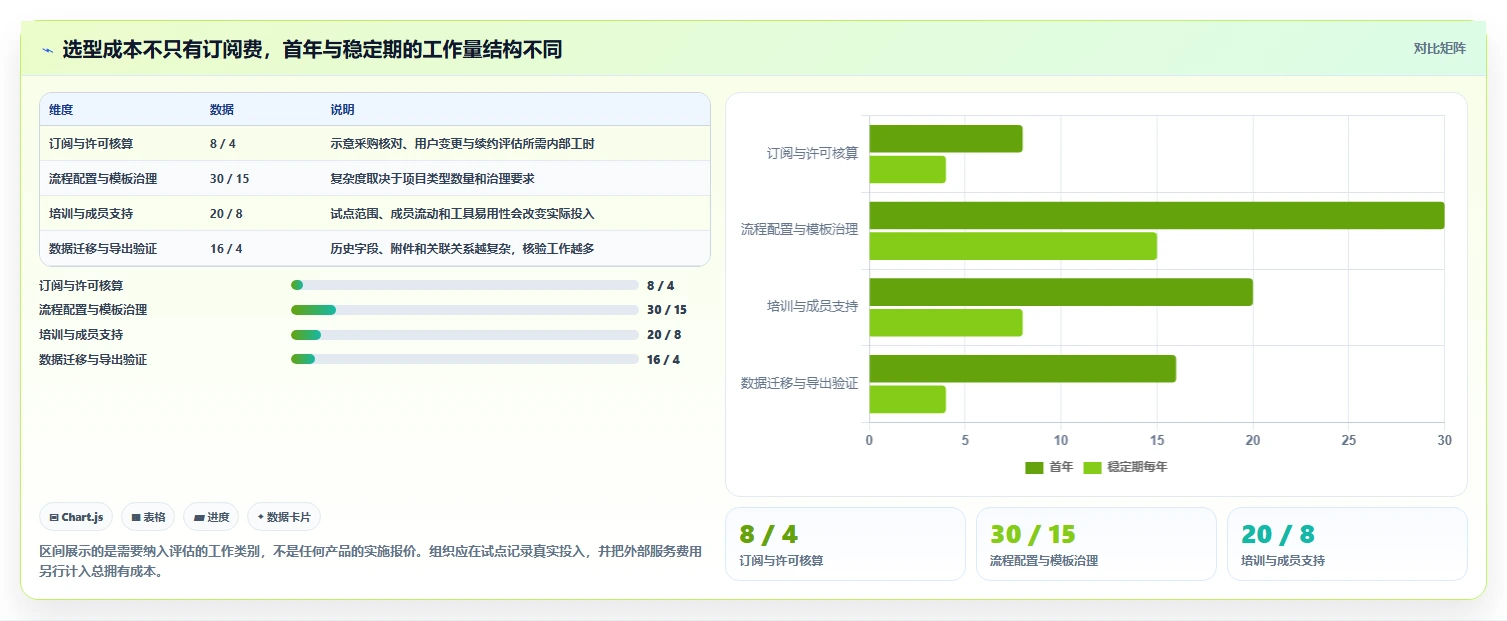
Task: Click the 流程配置与模板治理 progress bar
Action: [464, 310]
